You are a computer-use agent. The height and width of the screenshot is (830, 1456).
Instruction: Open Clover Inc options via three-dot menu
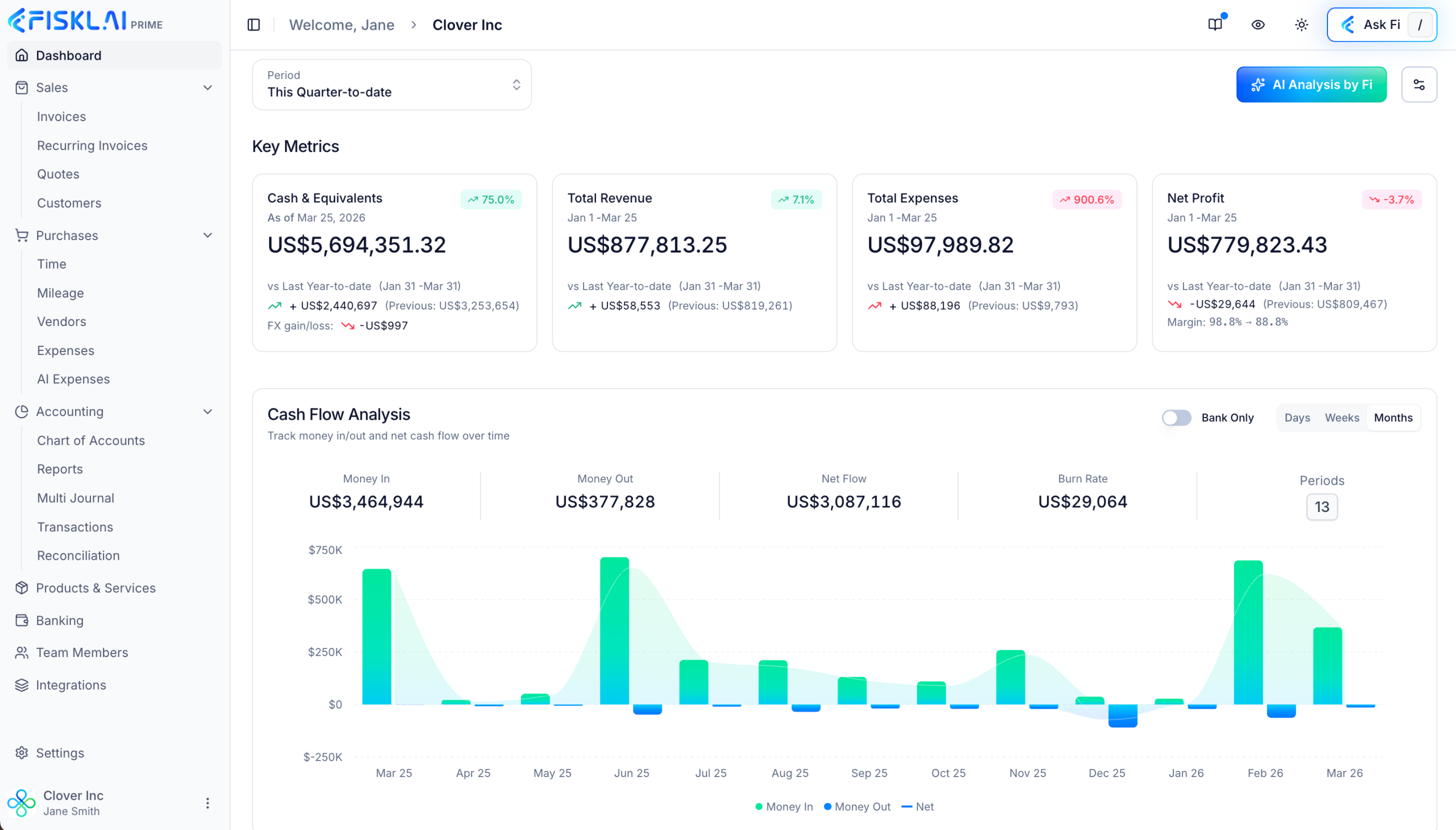[x=208, y=803]
